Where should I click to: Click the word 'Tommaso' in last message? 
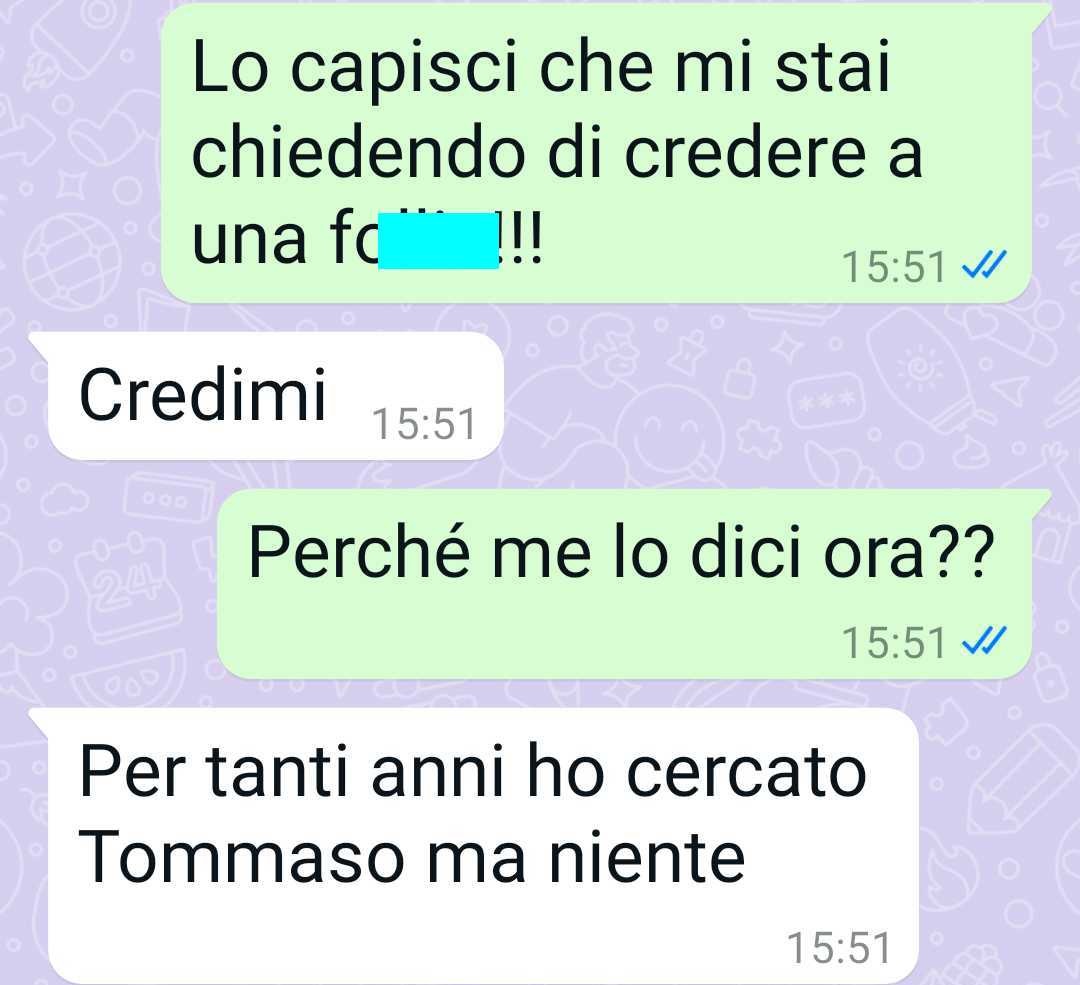(x=241, y=858)
